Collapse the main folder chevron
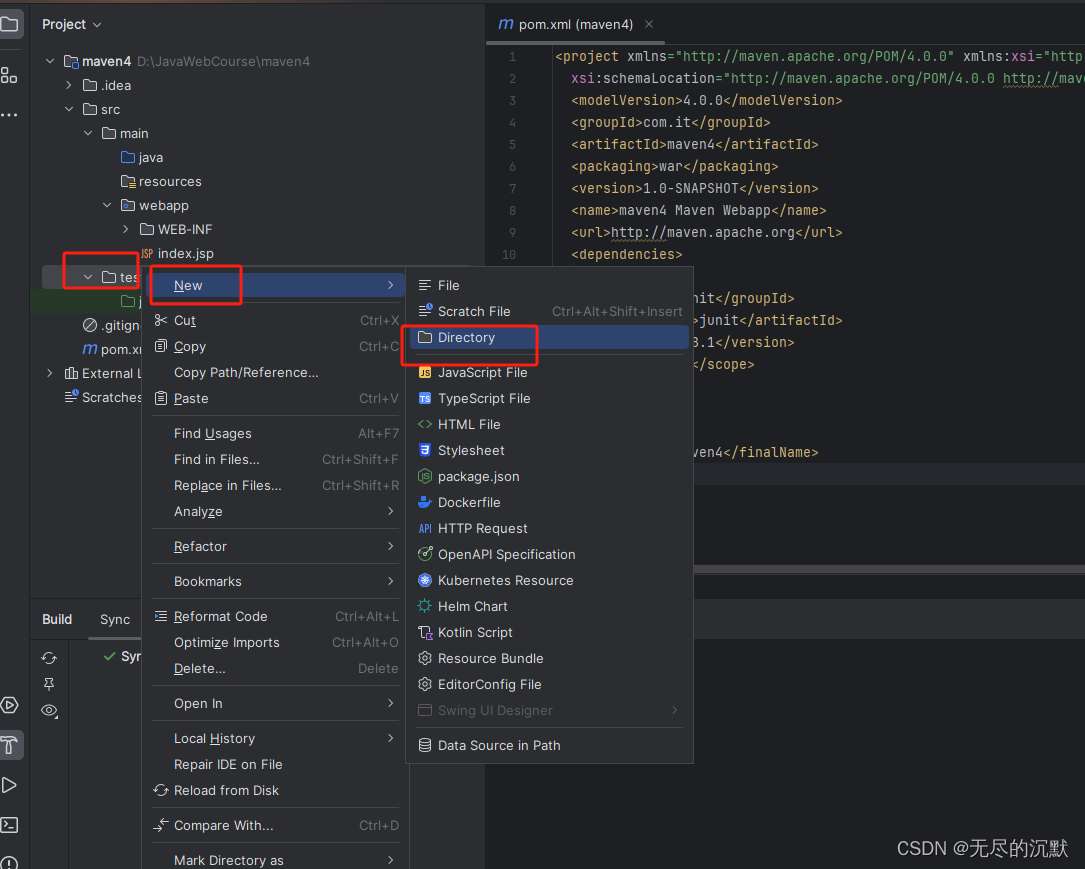Screen dimensions: 1085x869 pos(88,133)
